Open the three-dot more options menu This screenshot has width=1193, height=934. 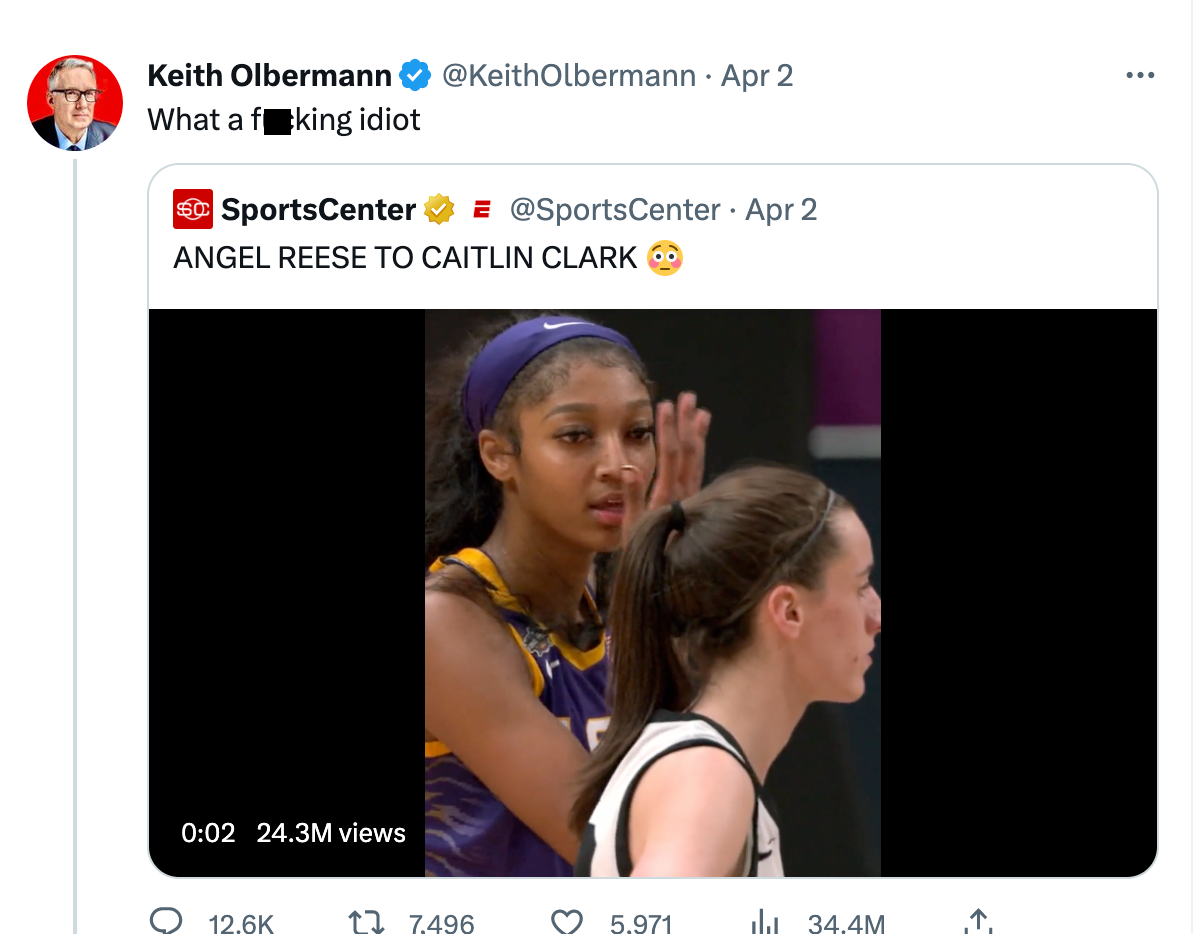[x=1140, y=75]
